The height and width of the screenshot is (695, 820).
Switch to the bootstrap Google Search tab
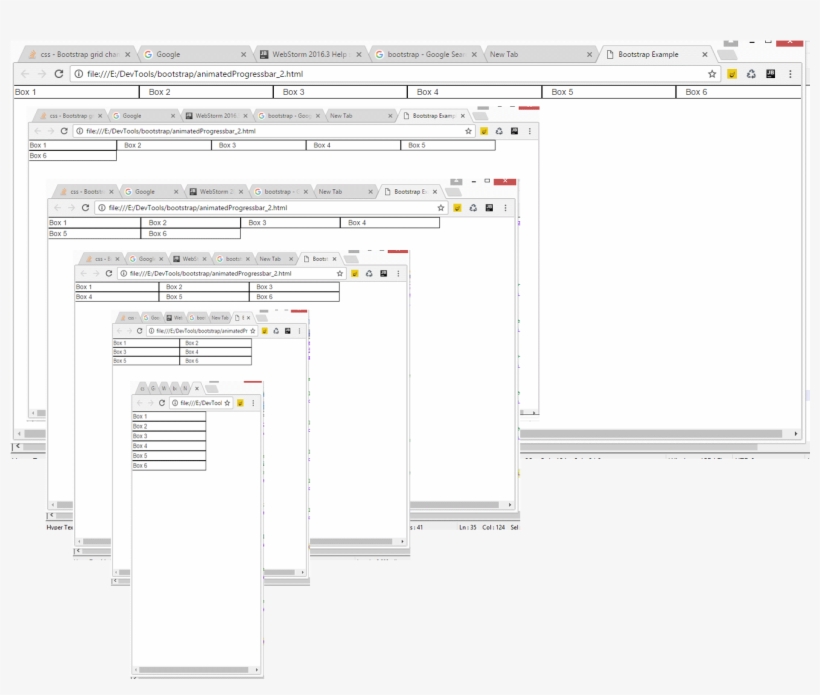click(420, 55)
